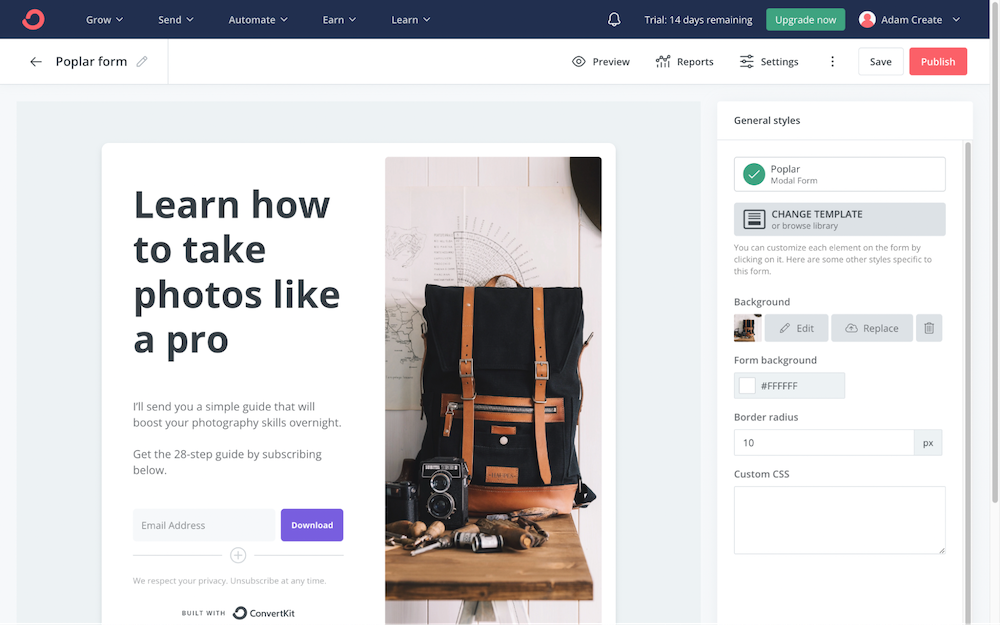1000x625 pixels.
Task: Click the 'Learn how to take photos' headline
Action: tap(237, 272)
